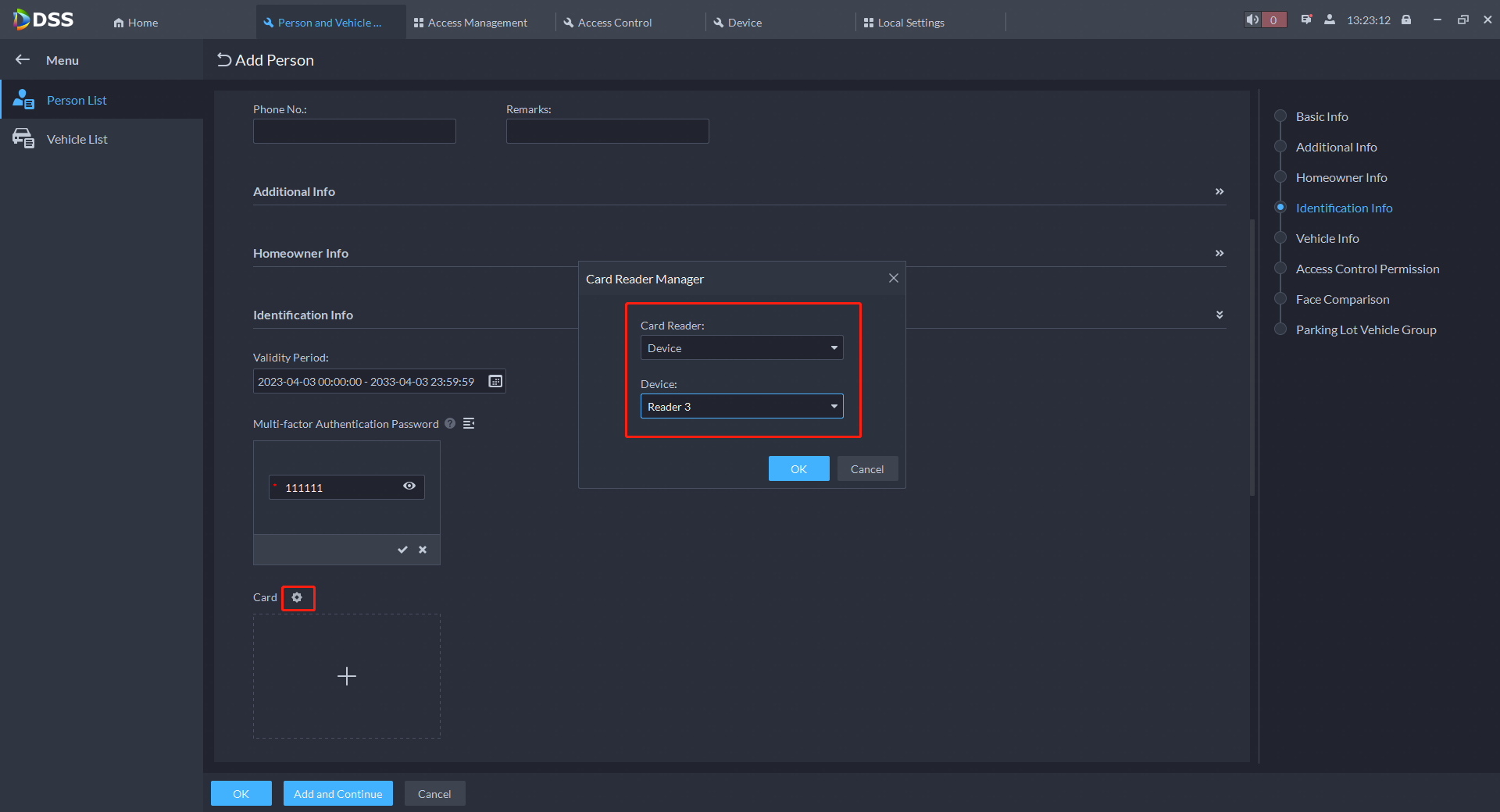
Task: Click the Add and Continue button
Action: [x=337, y=793]
